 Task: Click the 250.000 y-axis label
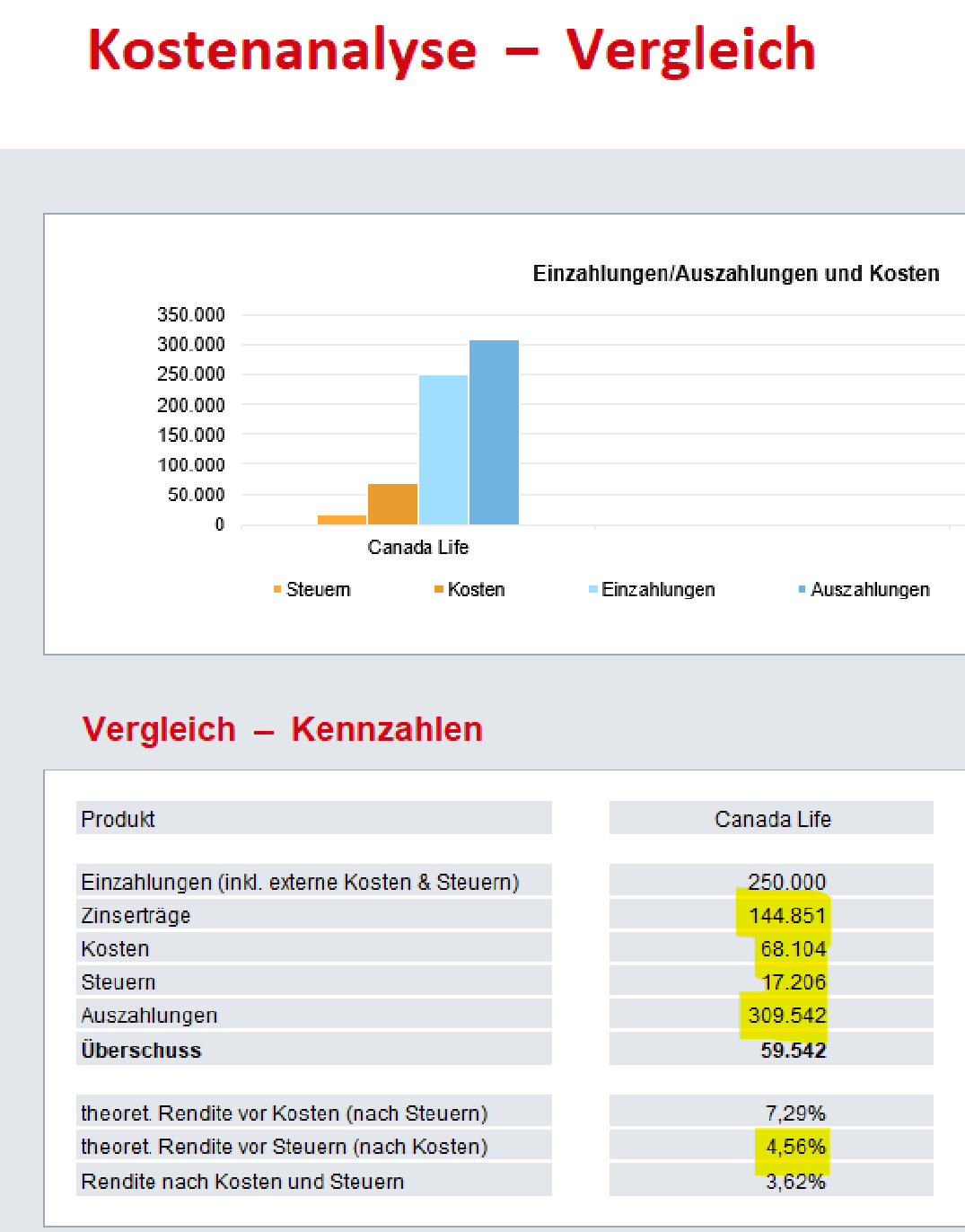coord(191,374)
